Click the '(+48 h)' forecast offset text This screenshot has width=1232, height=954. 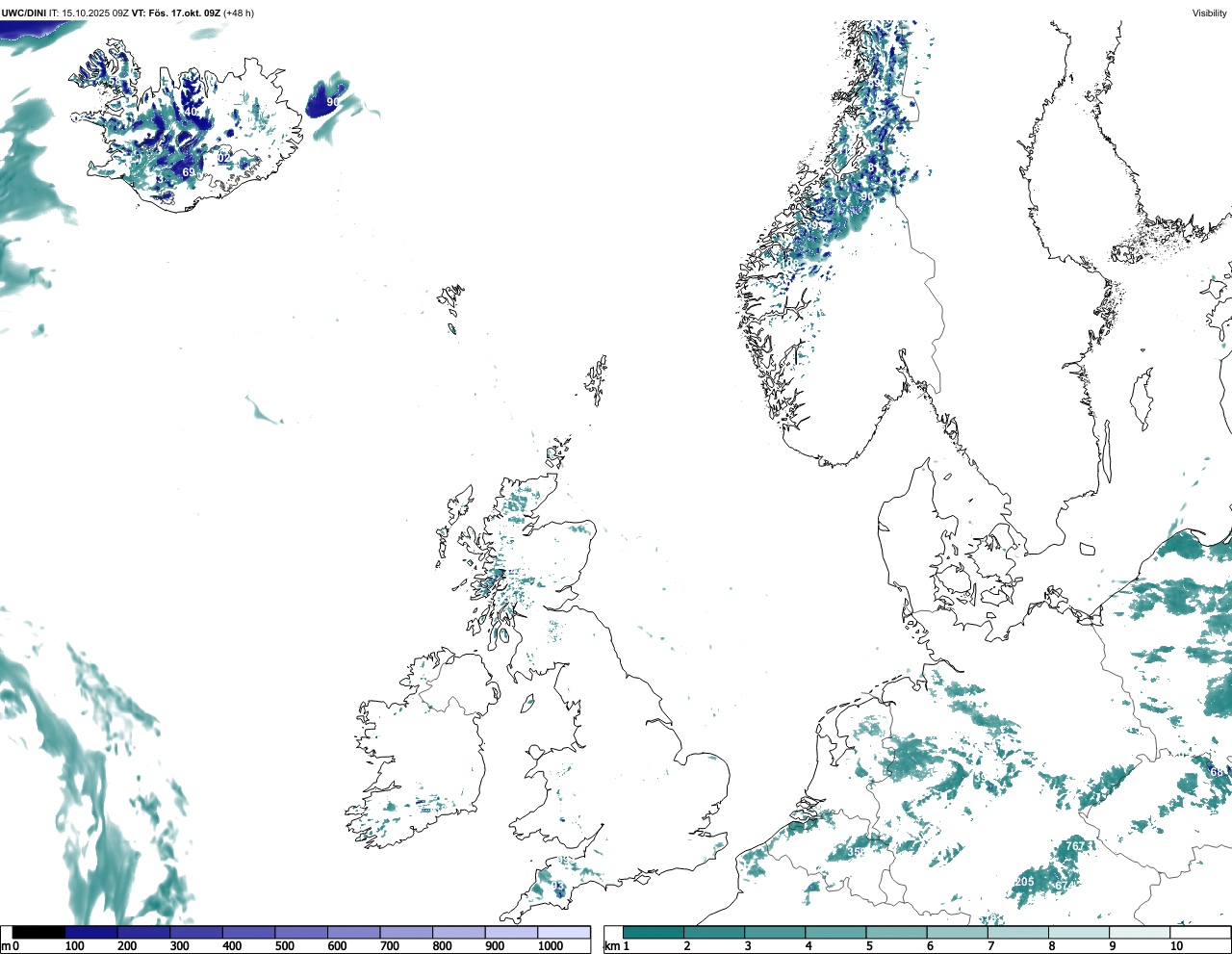238,13
